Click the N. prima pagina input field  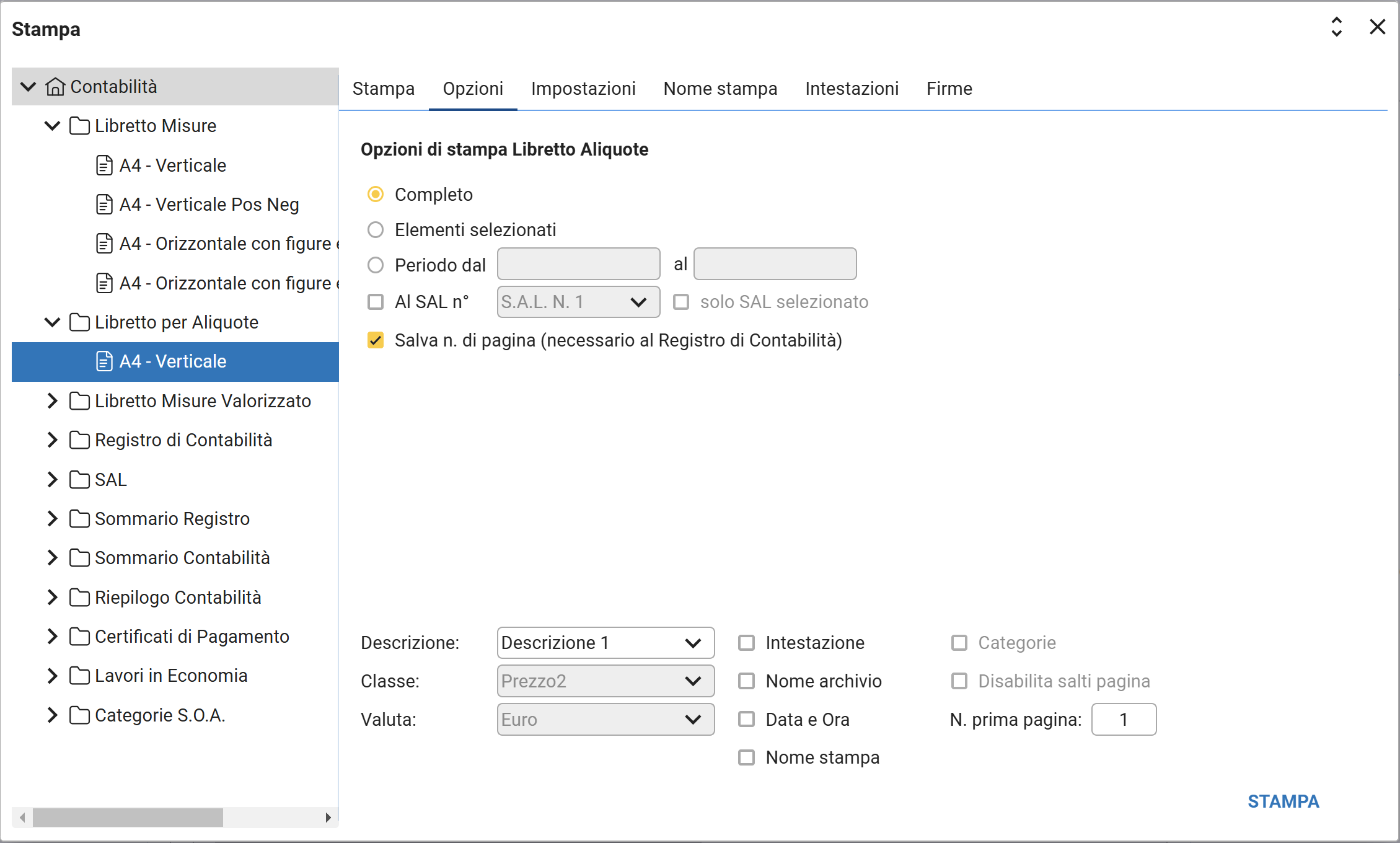click(x=1124, y=720)
